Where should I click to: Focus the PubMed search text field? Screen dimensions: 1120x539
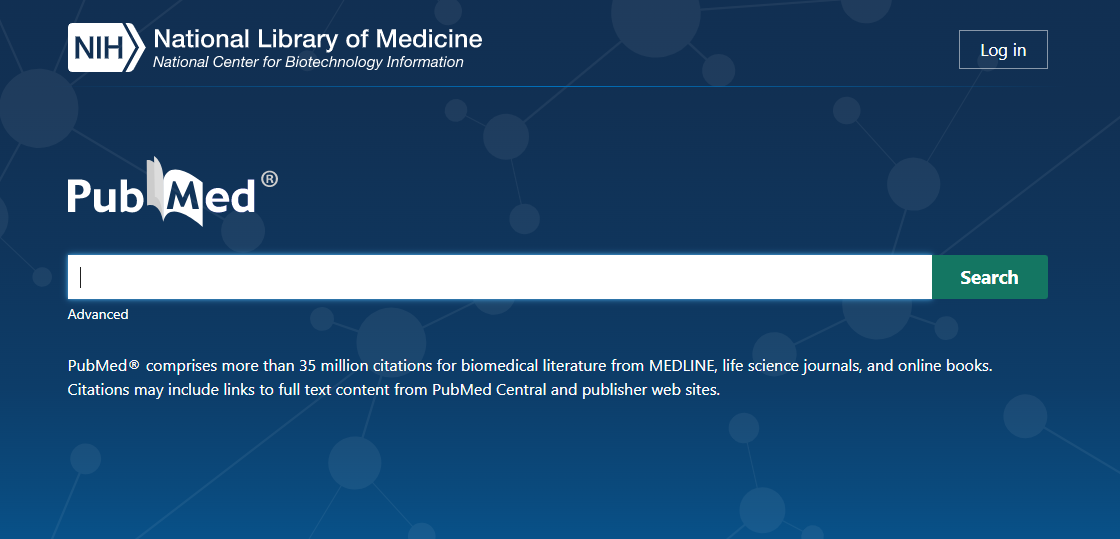pos(500,277)
